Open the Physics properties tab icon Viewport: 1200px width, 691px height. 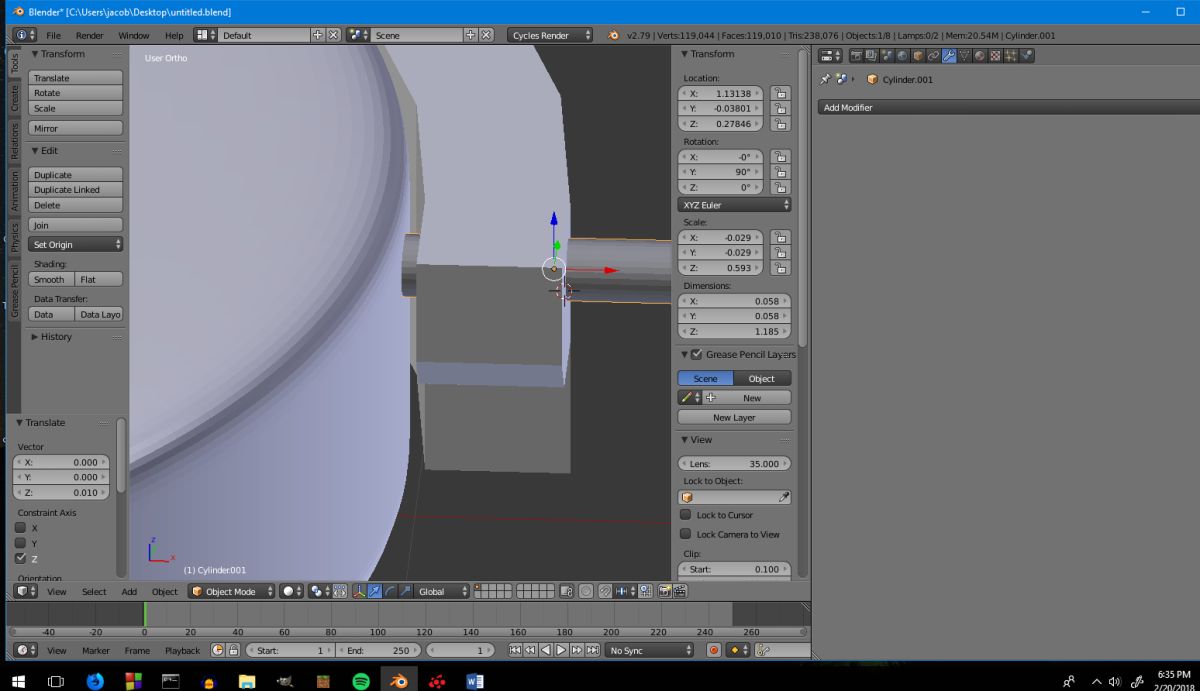coord(1026,55)
